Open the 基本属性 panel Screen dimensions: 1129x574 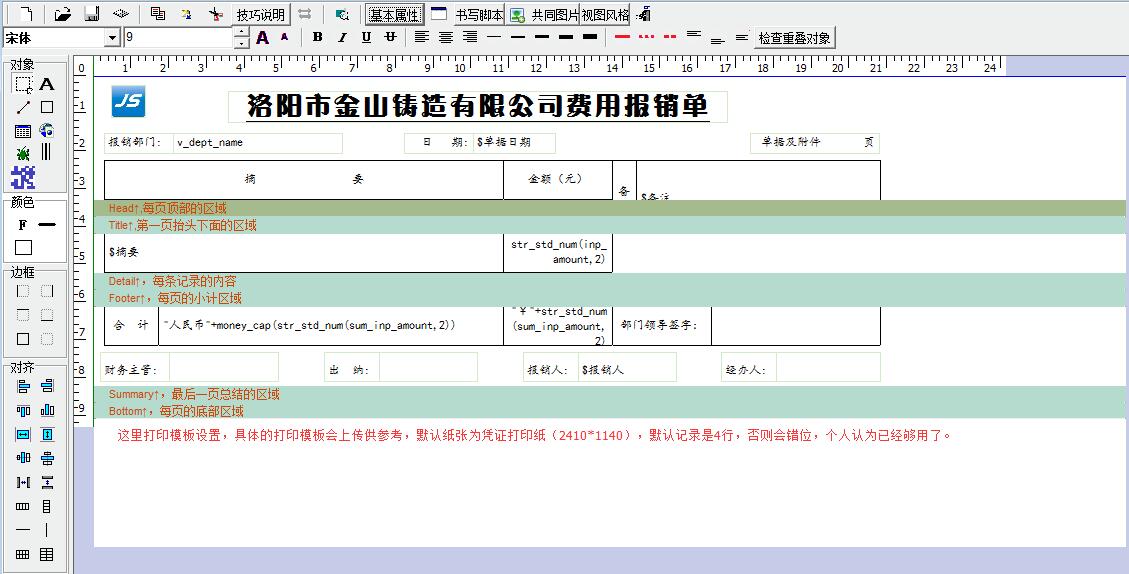point(394,15)
